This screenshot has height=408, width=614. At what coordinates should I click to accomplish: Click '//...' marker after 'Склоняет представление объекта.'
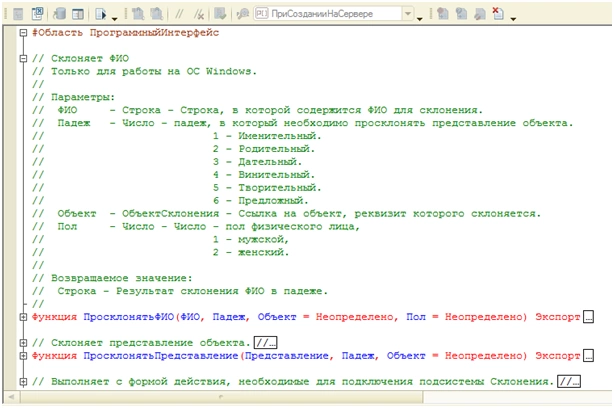[x=265, y=343]
